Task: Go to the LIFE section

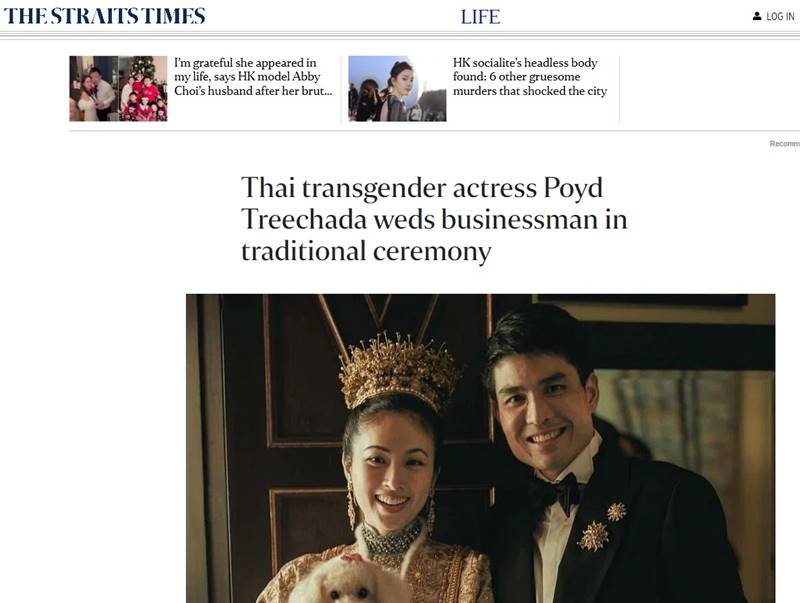Action: coord(480,17)
